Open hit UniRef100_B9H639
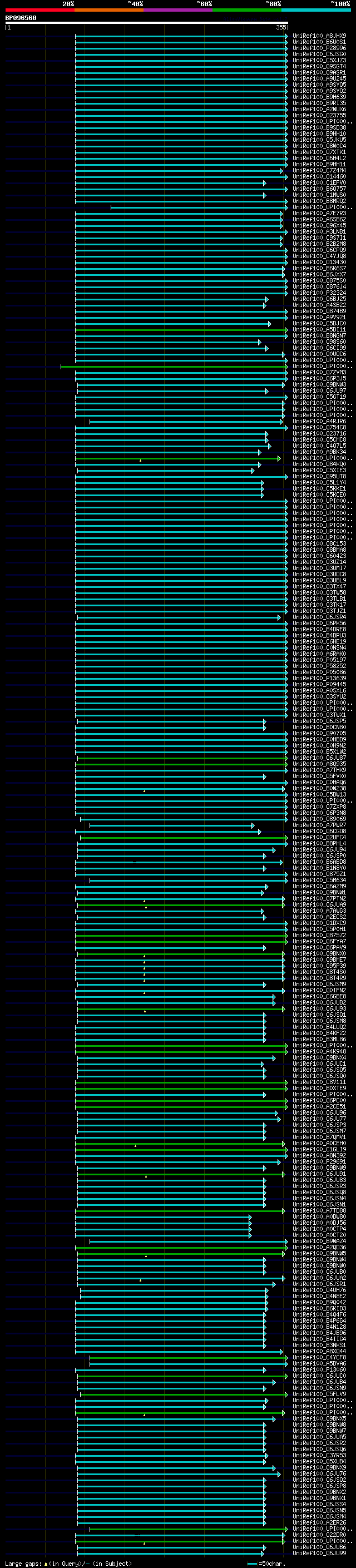Viewport: 356px width, 1568px height. pyautogui.click(x=319, y=97)
